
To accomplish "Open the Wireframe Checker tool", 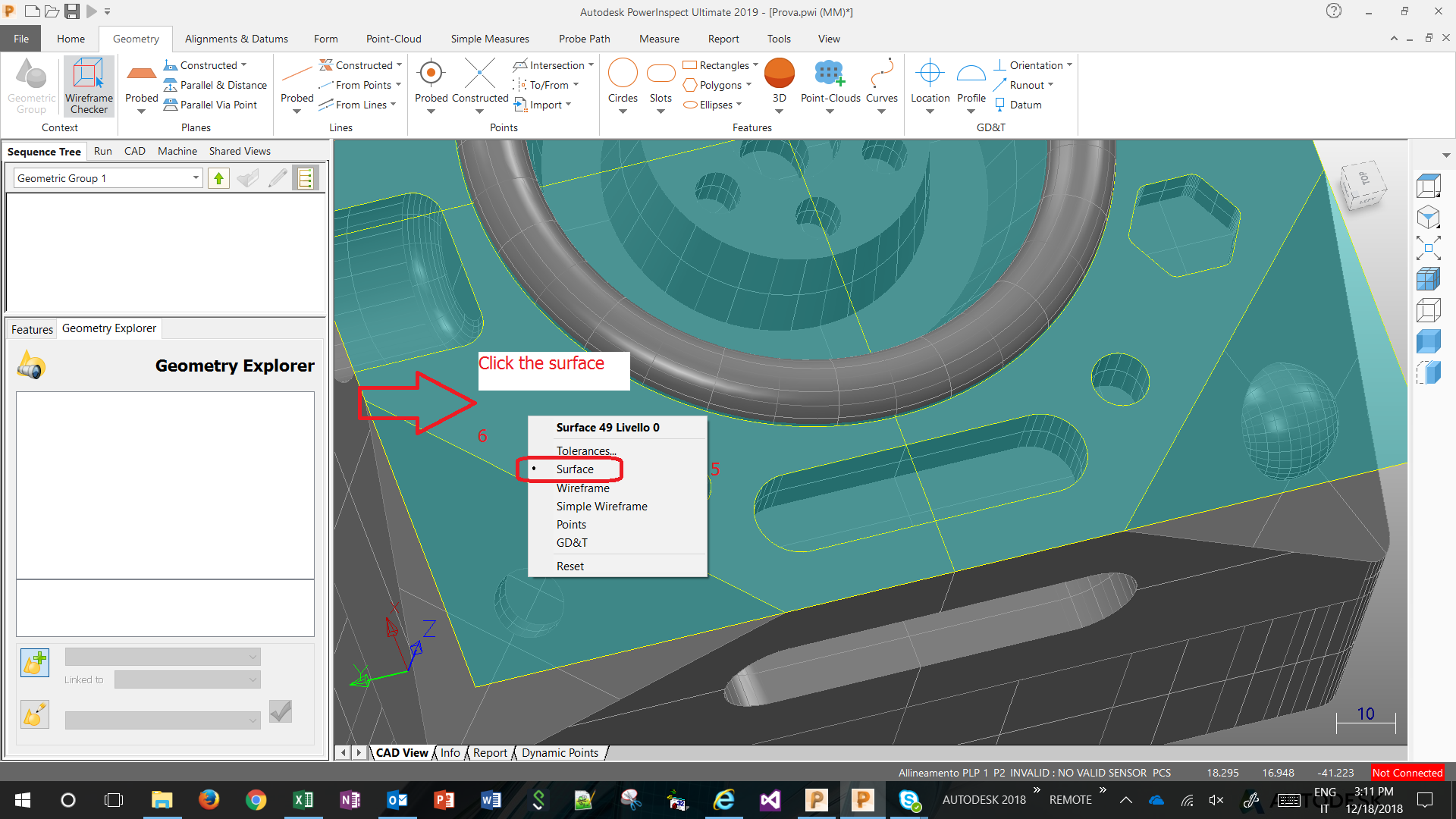I will [88, 85].
